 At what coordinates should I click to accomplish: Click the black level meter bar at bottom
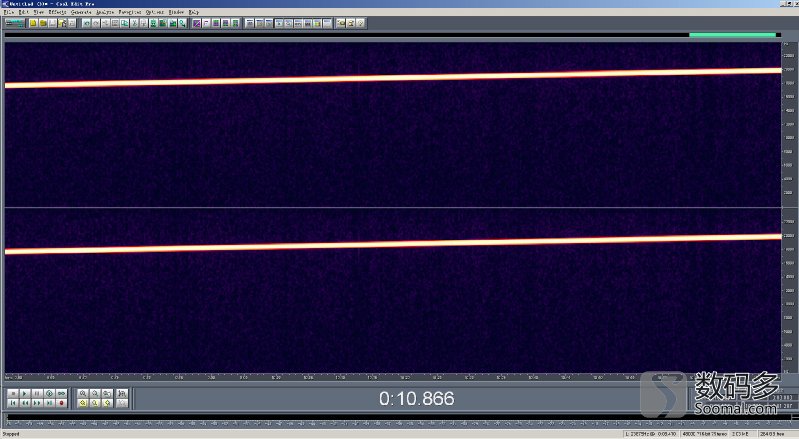[397, 417]
